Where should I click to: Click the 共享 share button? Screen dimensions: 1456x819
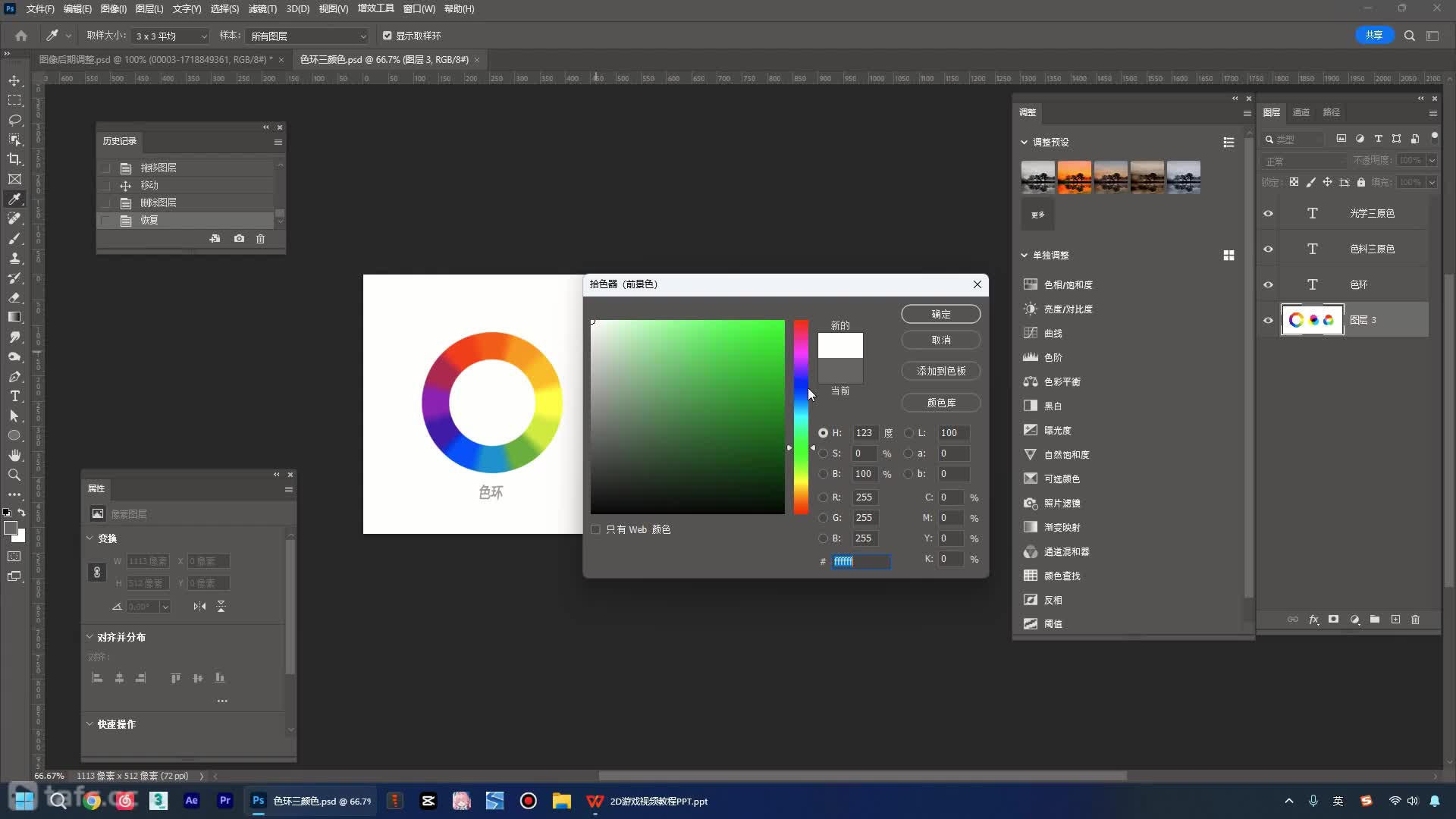pos(1374,35)
